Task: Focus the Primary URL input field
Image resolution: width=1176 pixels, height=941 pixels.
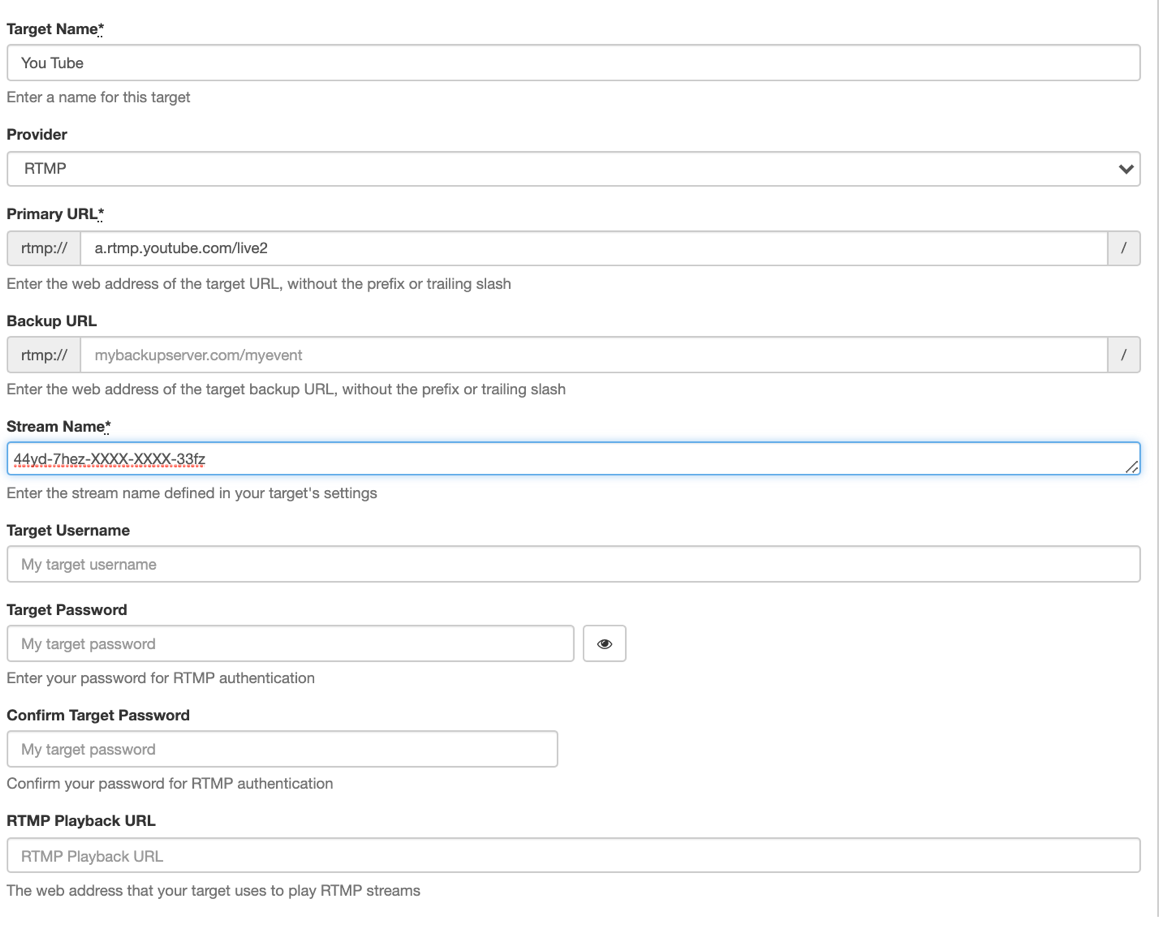Action: point(593,249)
